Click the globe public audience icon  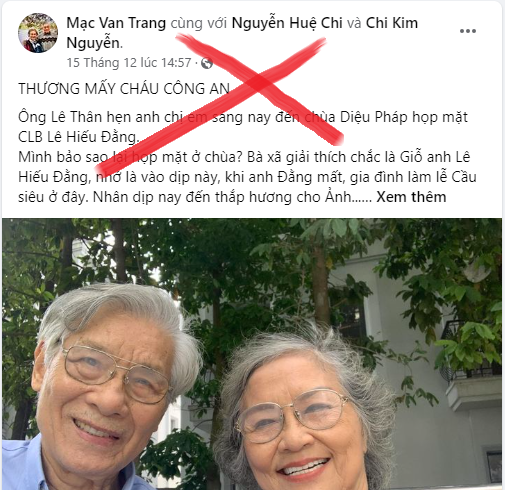pyautogui.click(x=207, y=63)
